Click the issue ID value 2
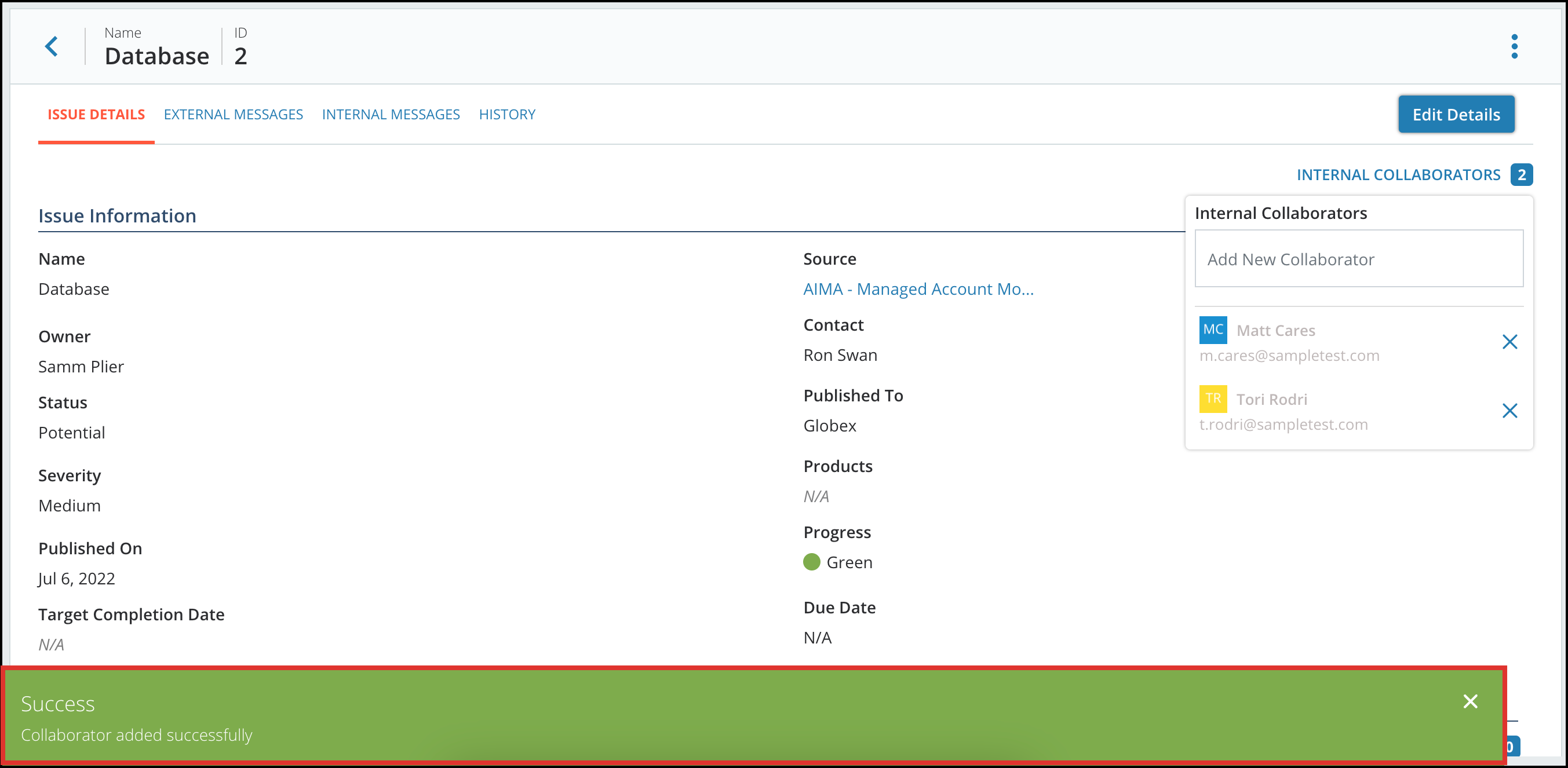This screenshot has height=768, width=1568. (x=240, y=56)
